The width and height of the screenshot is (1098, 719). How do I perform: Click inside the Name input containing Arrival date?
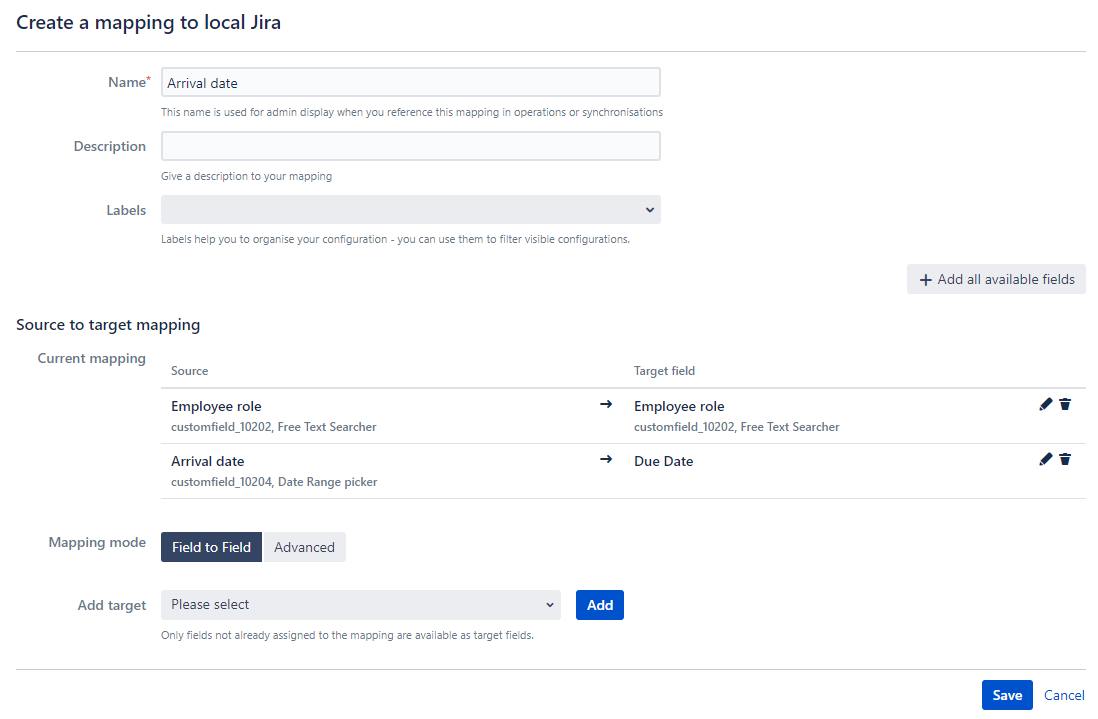(410, 81)
